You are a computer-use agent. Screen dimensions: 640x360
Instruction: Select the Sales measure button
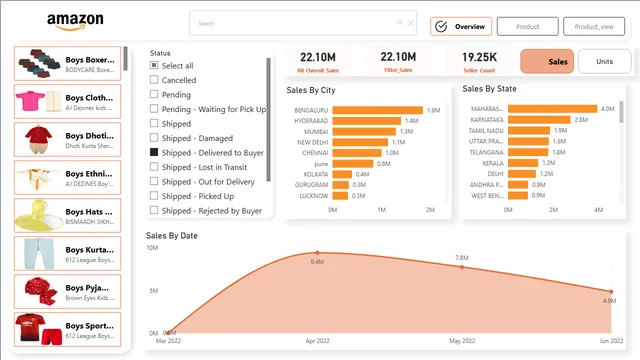(x=547, y=62)
